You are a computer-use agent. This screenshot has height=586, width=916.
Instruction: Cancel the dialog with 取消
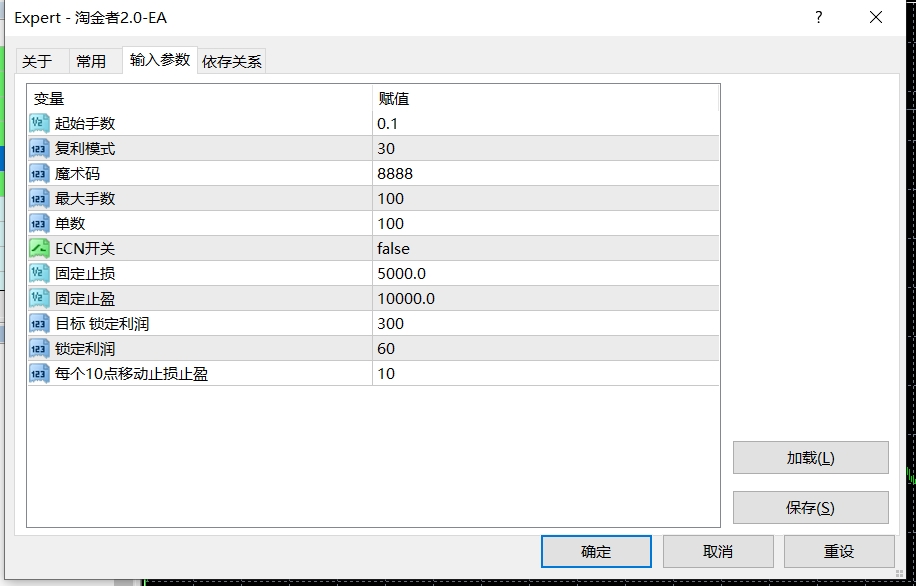tap(717, 551)
